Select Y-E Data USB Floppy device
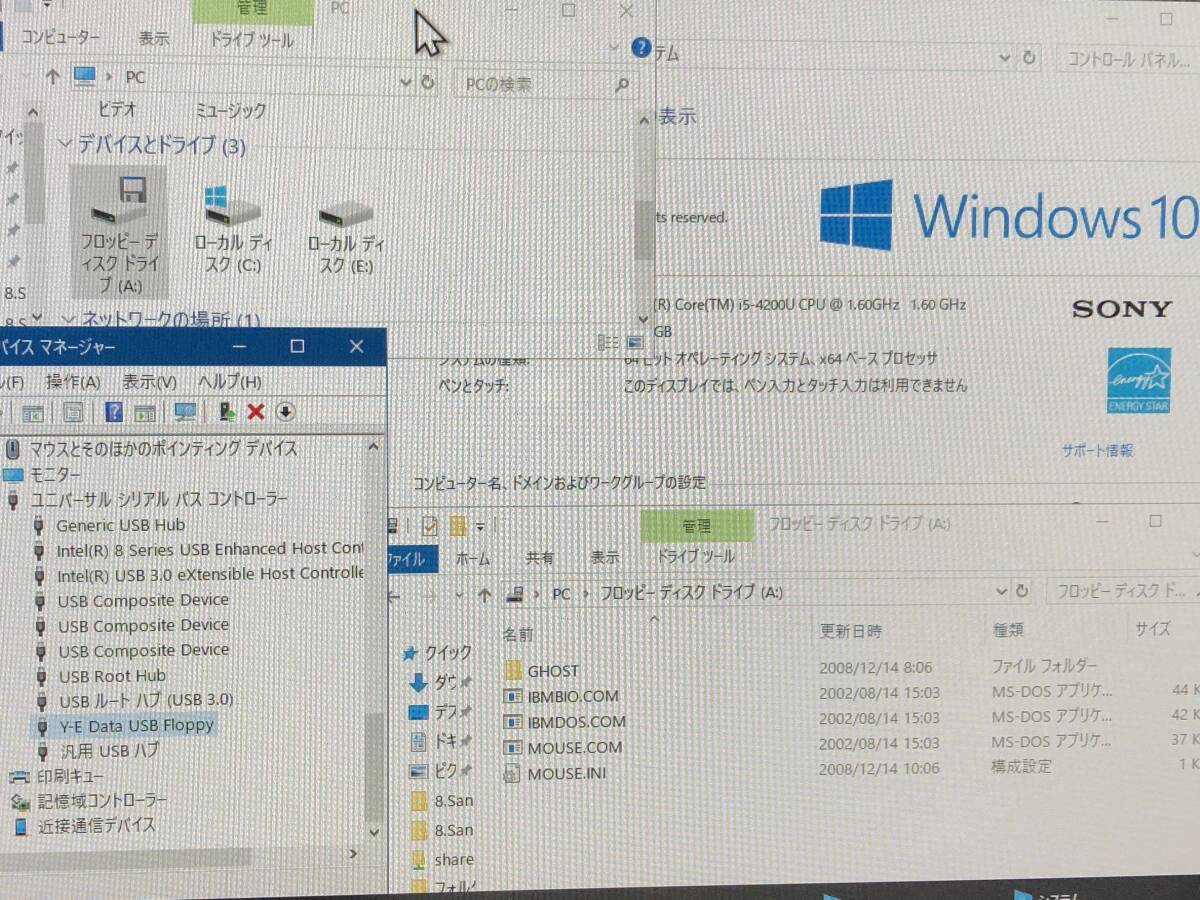Viewport: 1200px width, 900px height. pyautogui.click(x=135, y=725)
